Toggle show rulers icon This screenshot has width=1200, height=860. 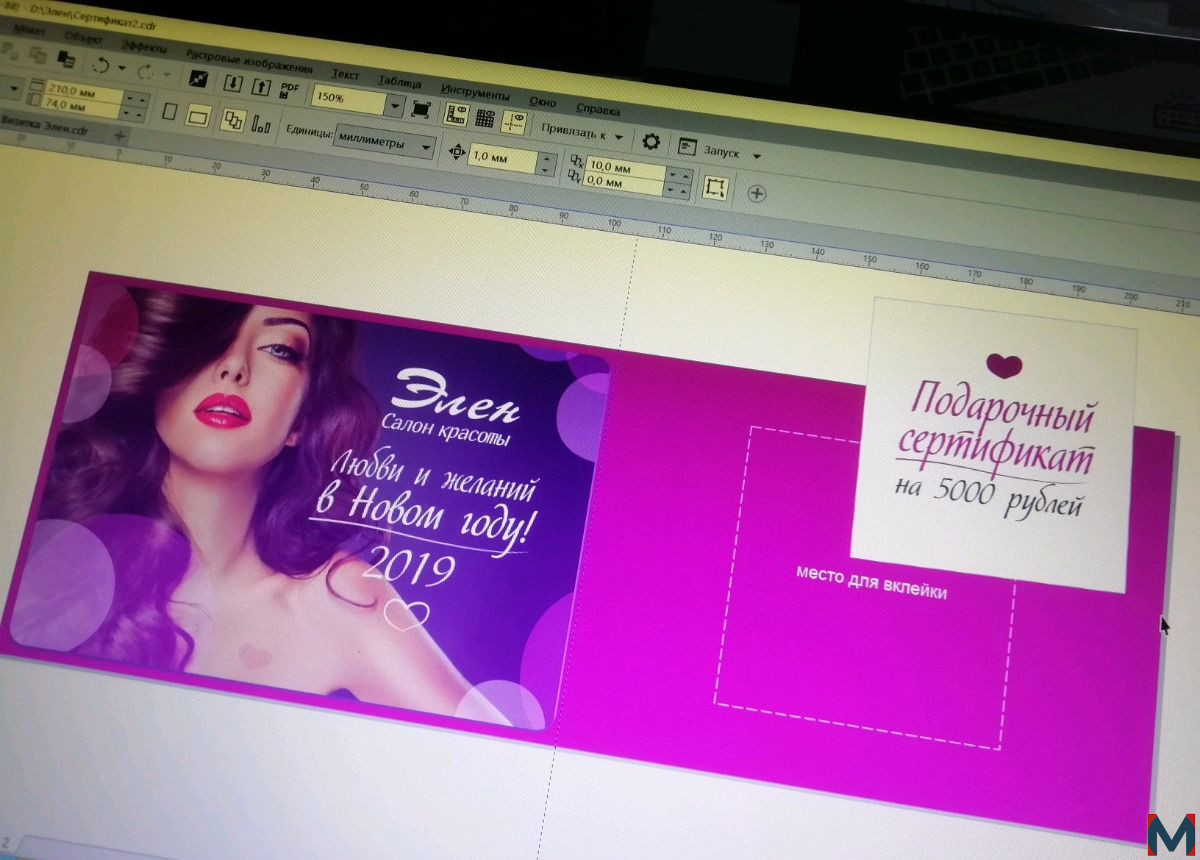tap(456, 113)
